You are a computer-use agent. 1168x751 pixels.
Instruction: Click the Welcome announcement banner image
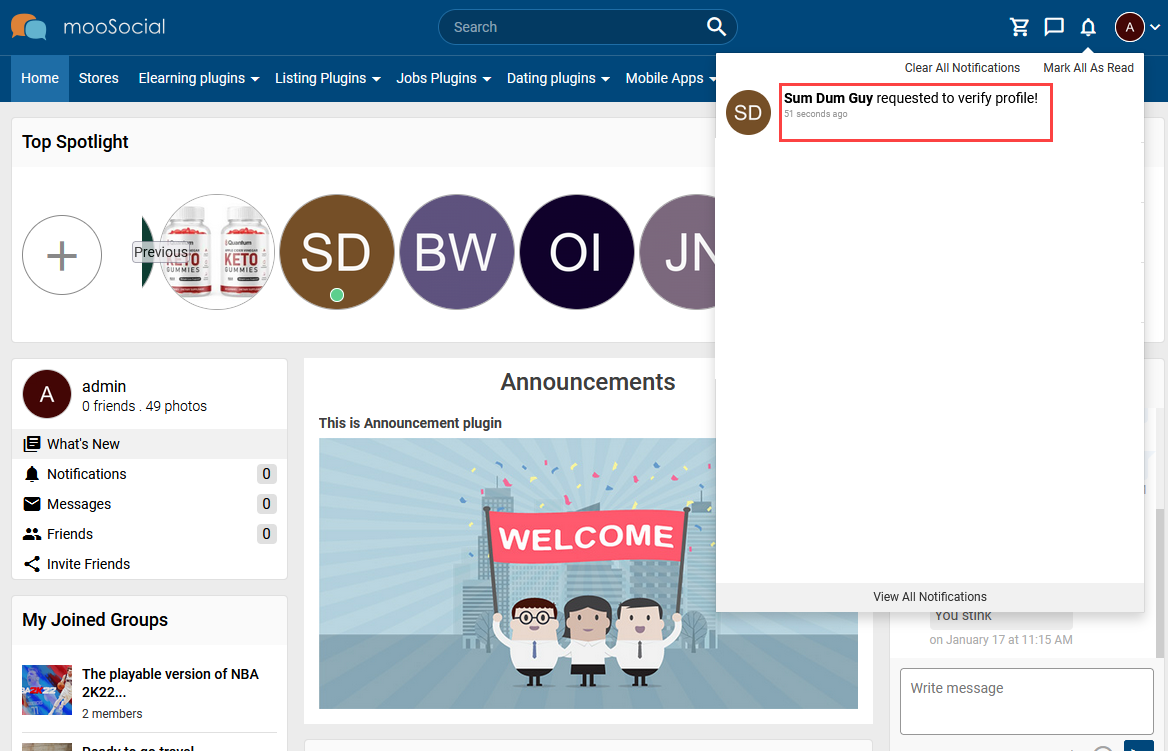coord(588,573)
